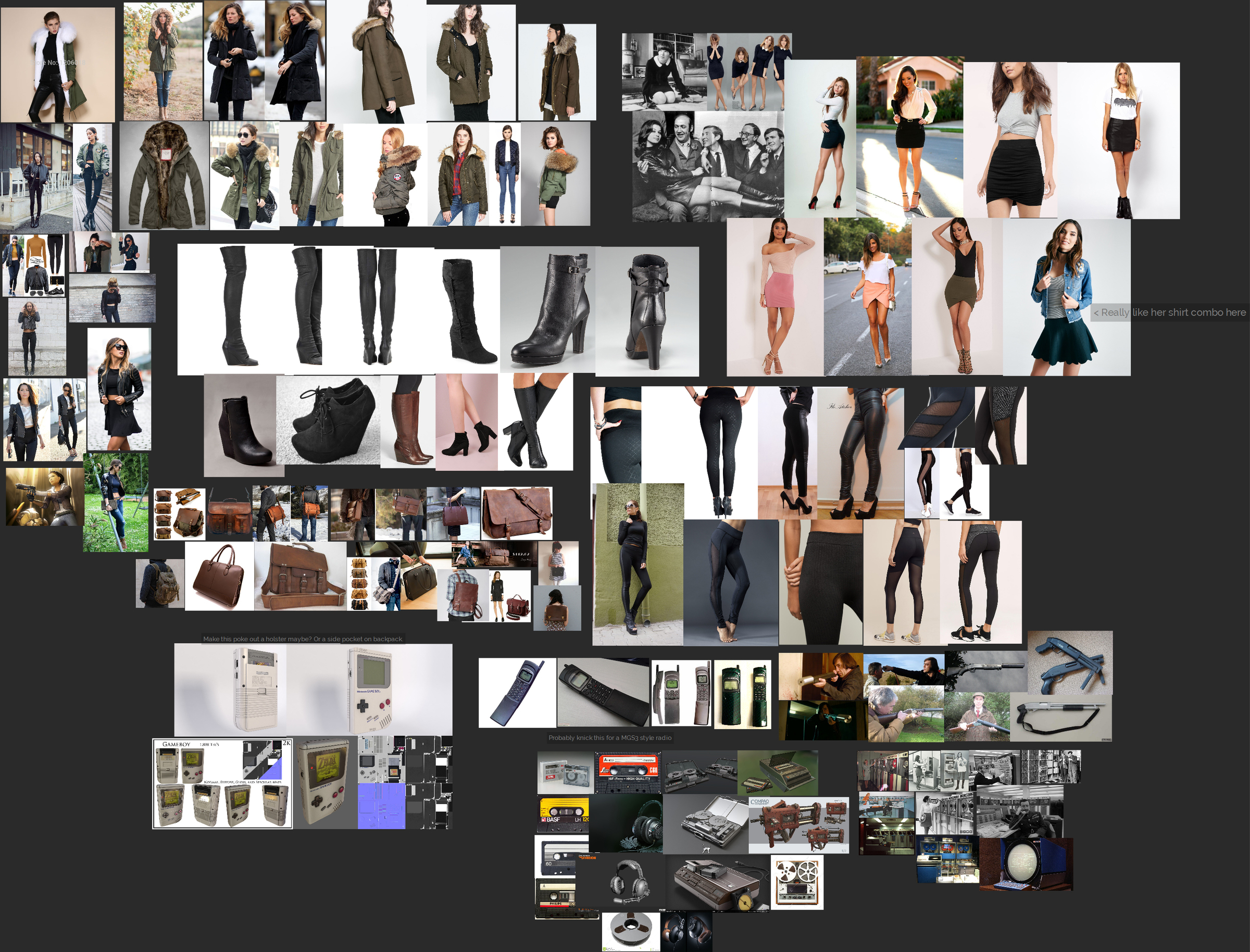Image resolution: width=1250 pixels, height=952 pixels.
Task: Click the purple normal map texture image
Action: [x=381, y=806]
